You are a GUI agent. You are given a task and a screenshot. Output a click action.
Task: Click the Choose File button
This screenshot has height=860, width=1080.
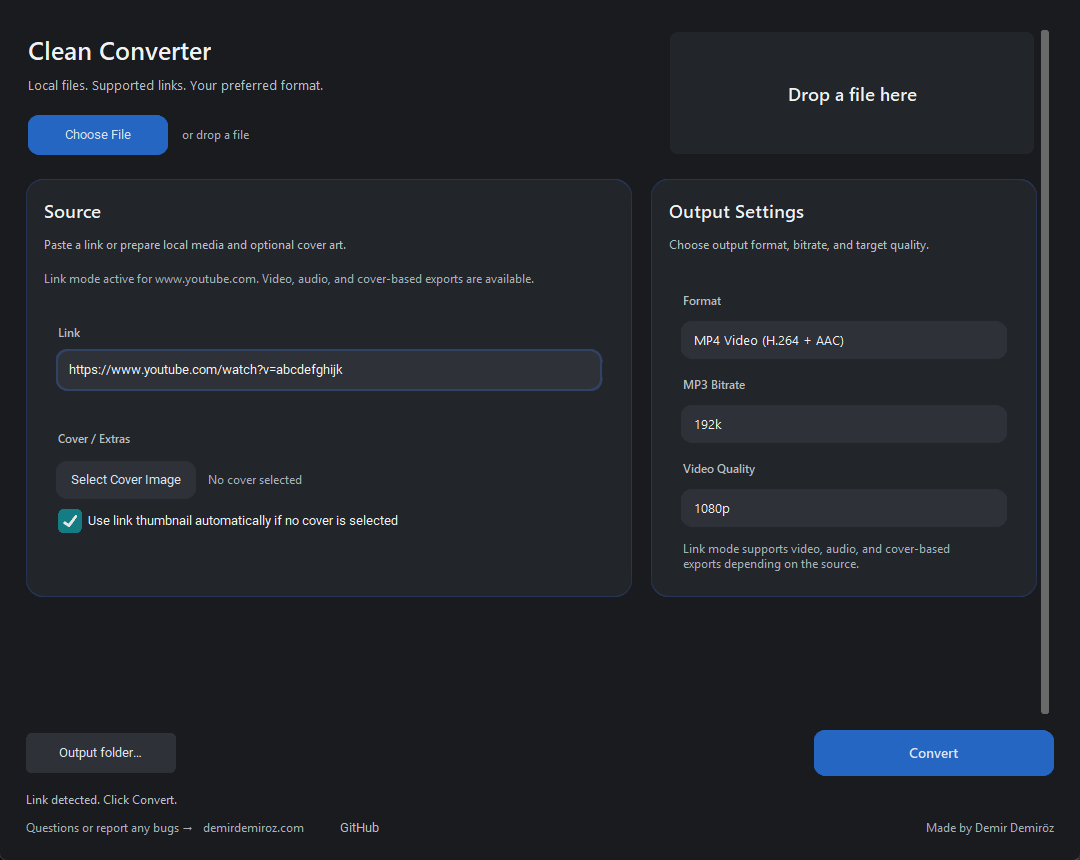98,135
